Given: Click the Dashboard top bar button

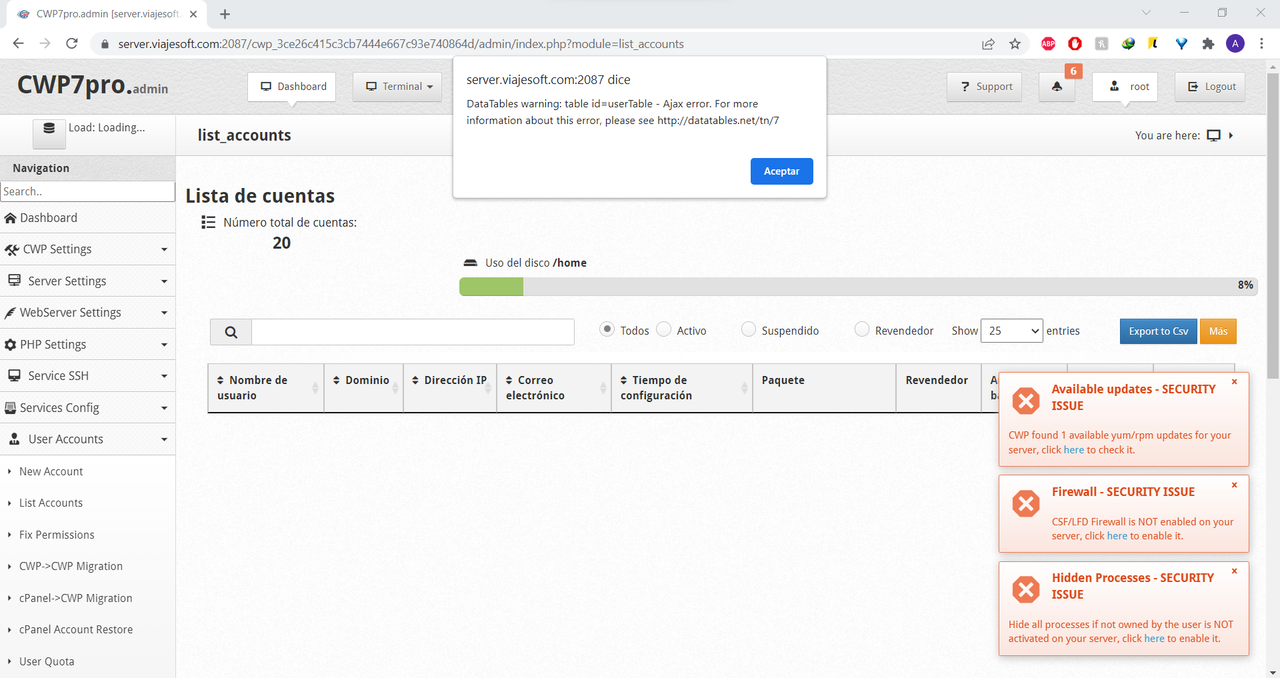Looking at the screenshot, I should click(292, 87).
